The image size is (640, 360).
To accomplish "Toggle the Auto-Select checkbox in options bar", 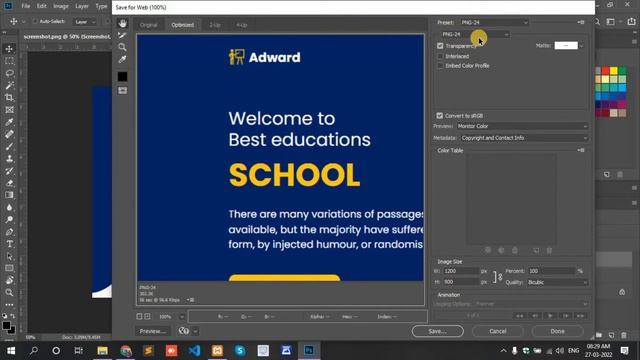I will click(x=35, y=21).
